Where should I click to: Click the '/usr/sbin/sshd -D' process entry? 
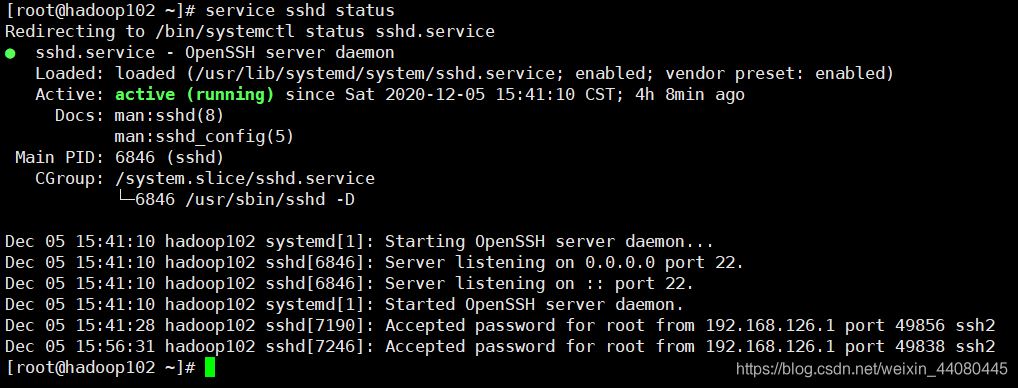(270, 199)
